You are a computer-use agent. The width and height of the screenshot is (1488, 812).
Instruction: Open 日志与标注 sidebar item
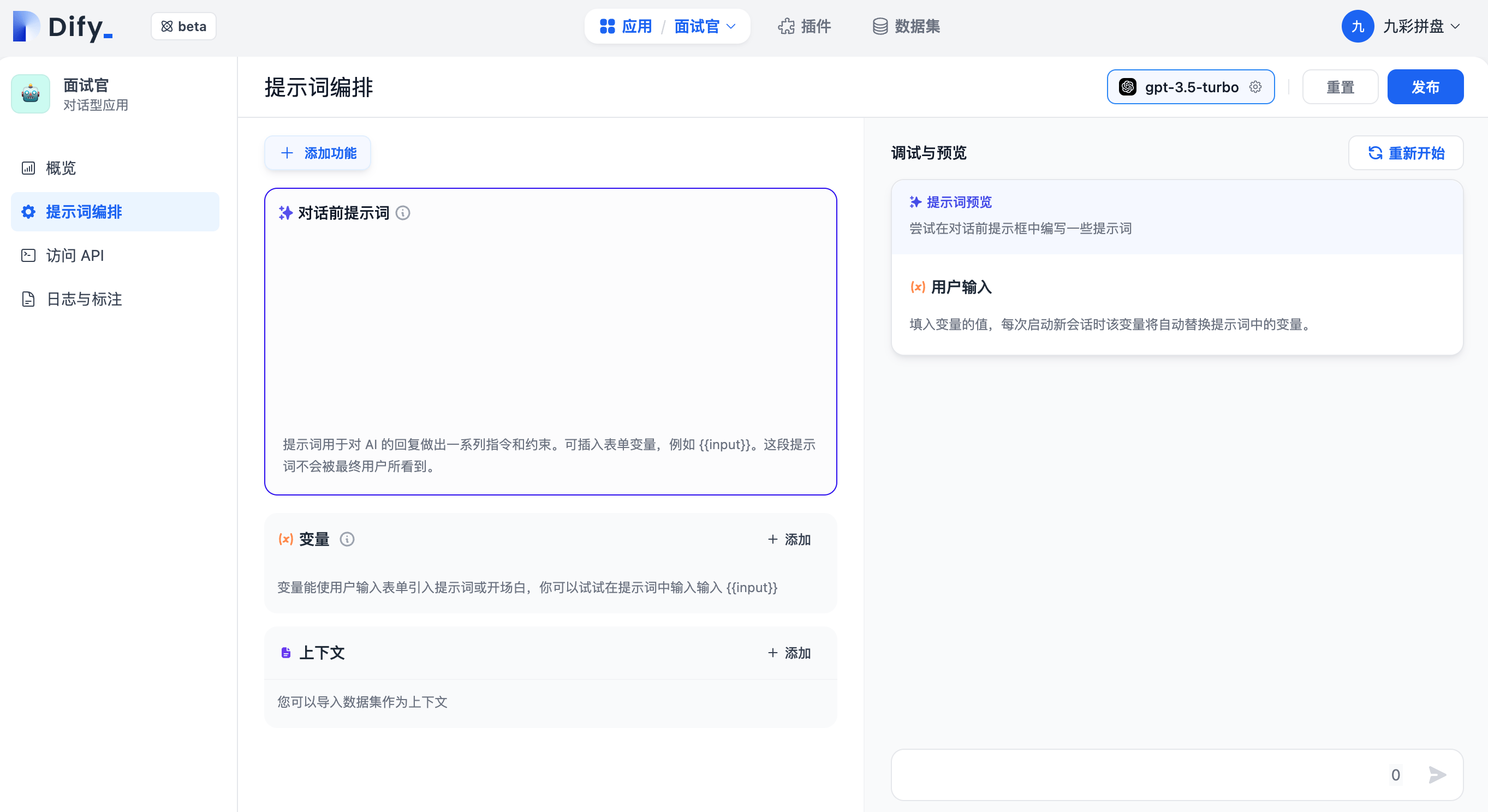tap(84, 299)
